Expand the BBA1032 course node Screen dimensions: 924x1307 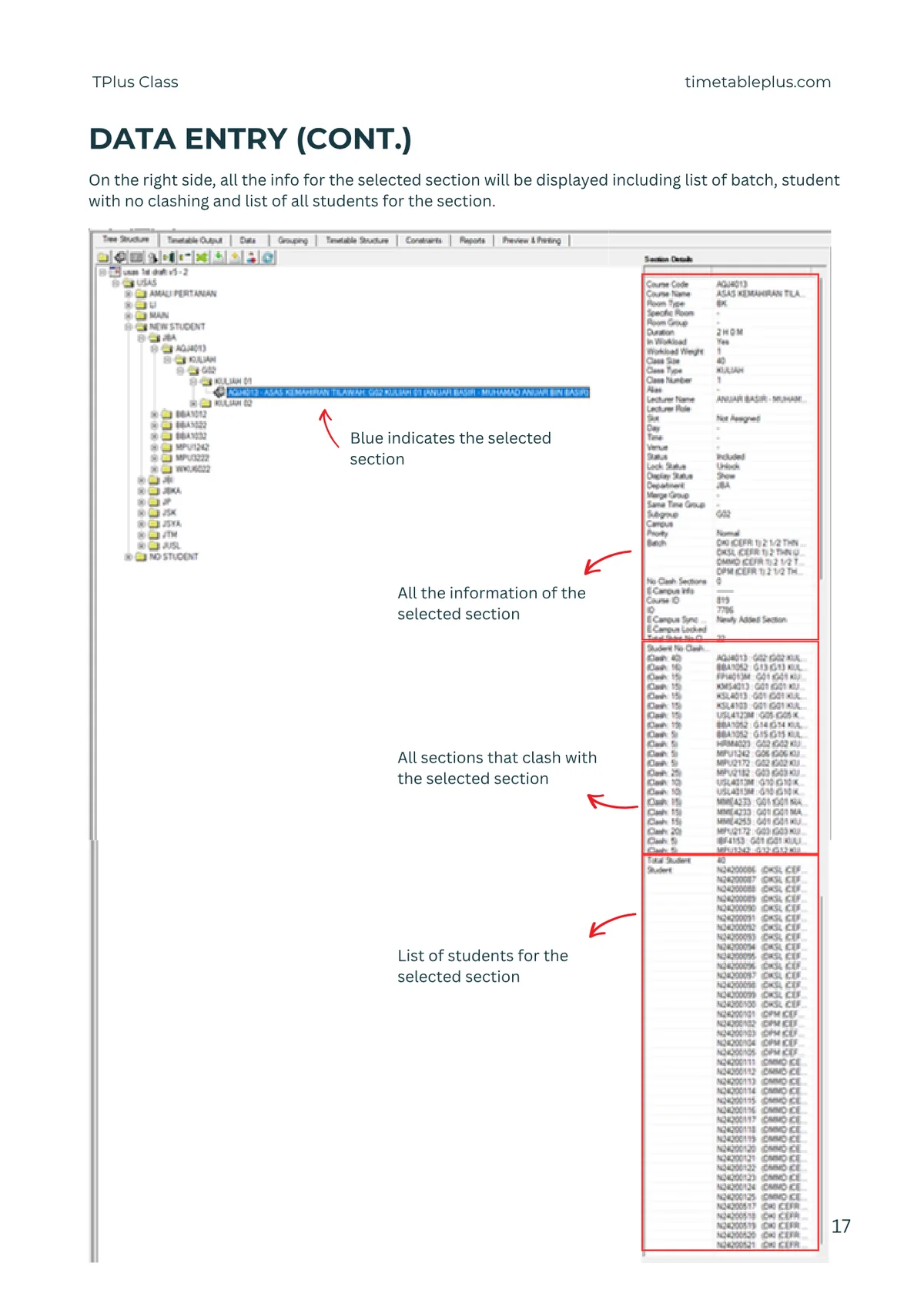click(x=155, y=436)
